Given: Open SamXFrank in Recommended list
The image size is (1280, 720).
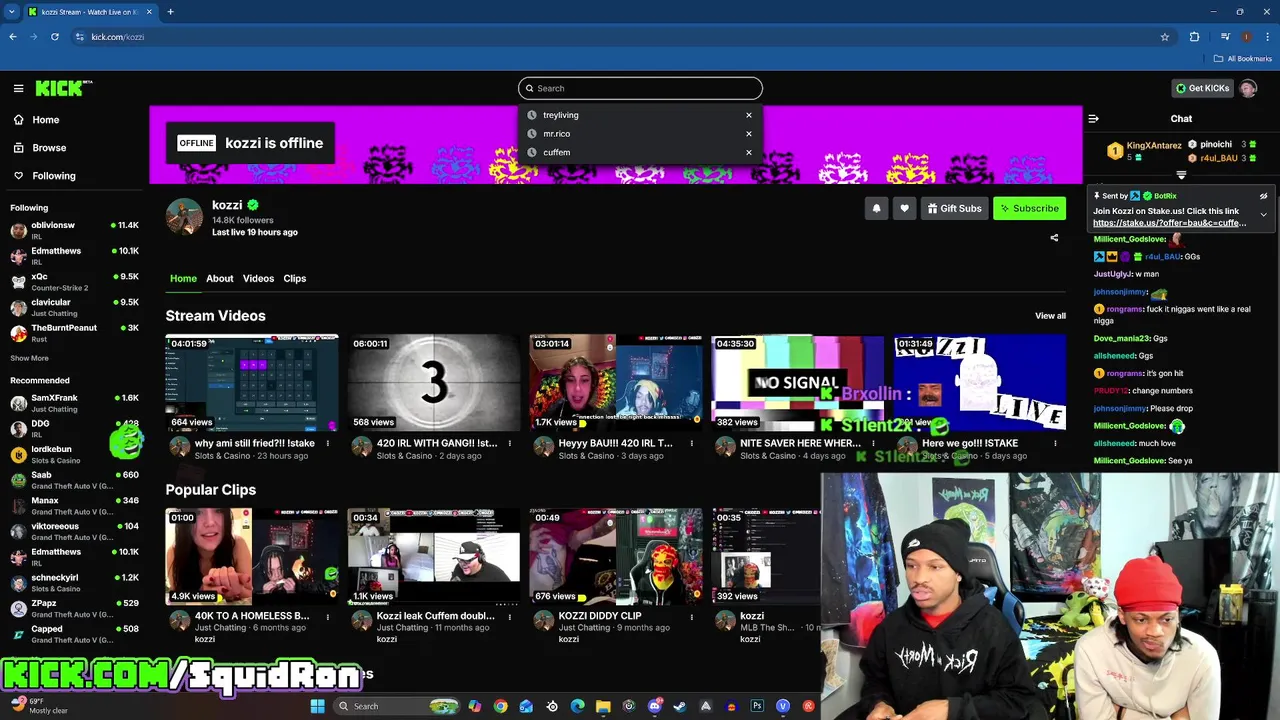Looking at the screenshot, I should (x=74, y=403).
